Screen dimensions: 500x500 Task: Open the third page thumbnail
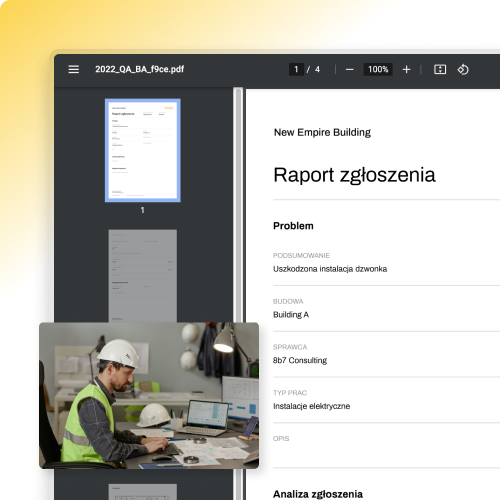click(143, 492)
